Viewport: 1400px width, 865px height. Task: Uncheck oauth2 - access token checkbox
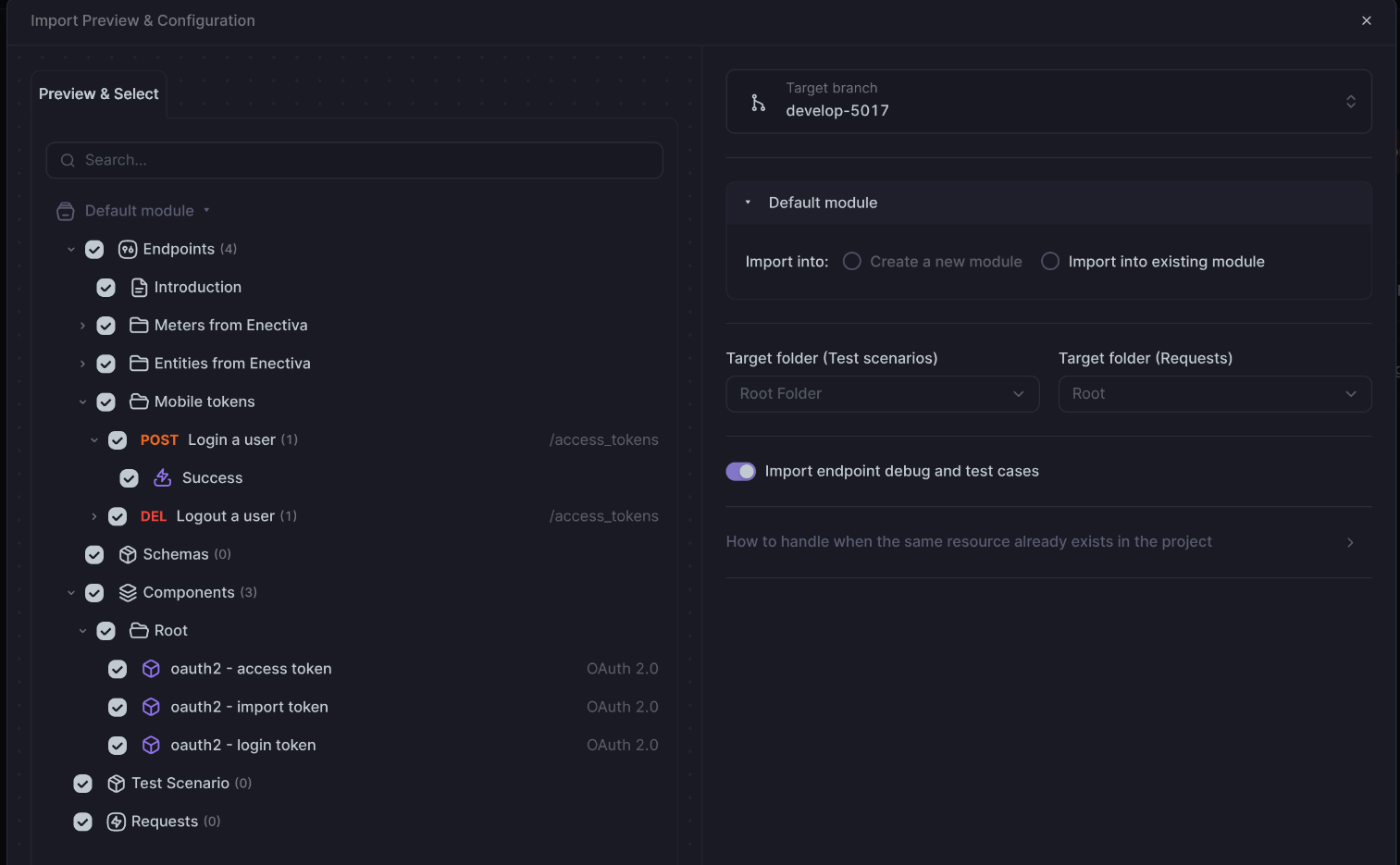pyautogui.click(x=118, y=669)
